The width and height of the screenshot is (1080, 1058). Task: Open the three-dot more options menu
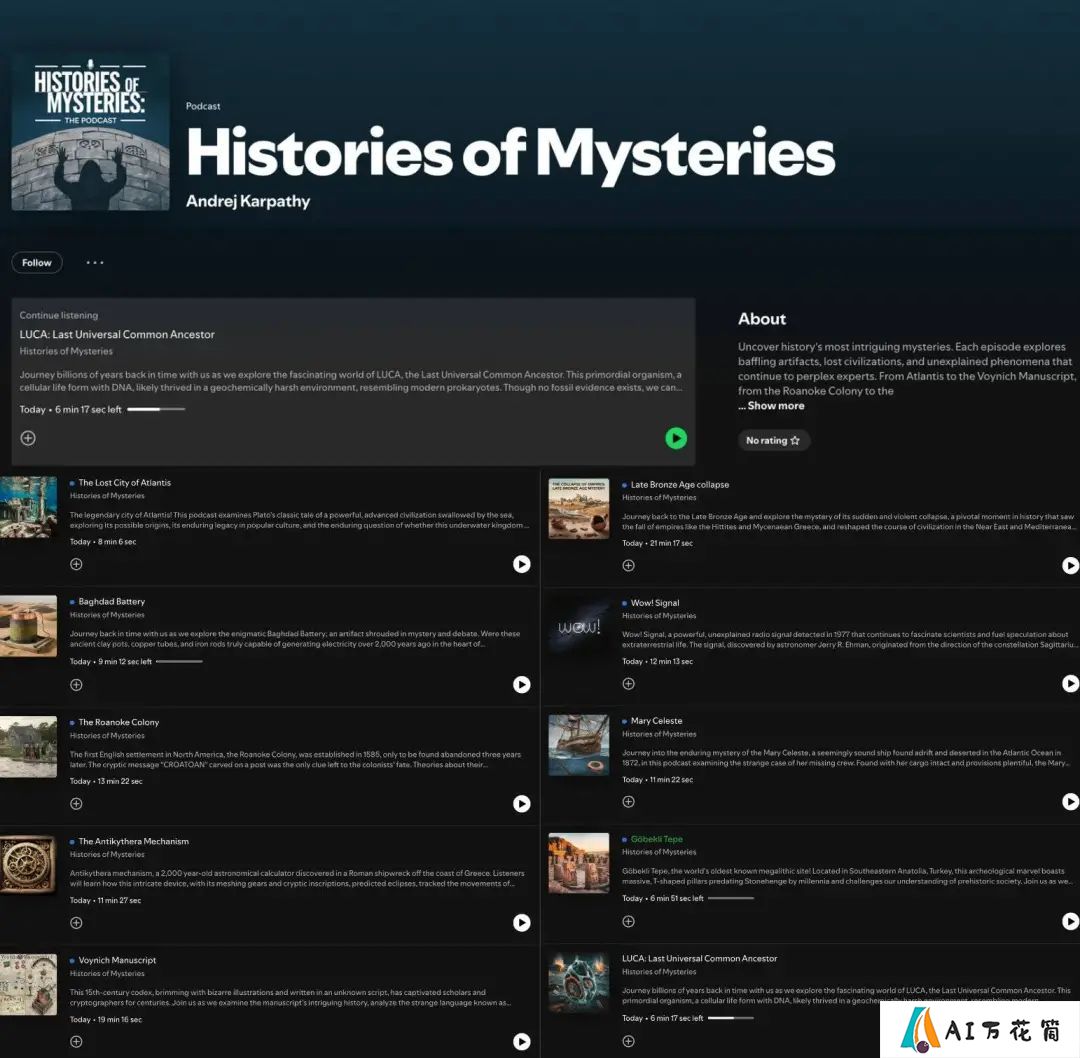coord(95,262)
